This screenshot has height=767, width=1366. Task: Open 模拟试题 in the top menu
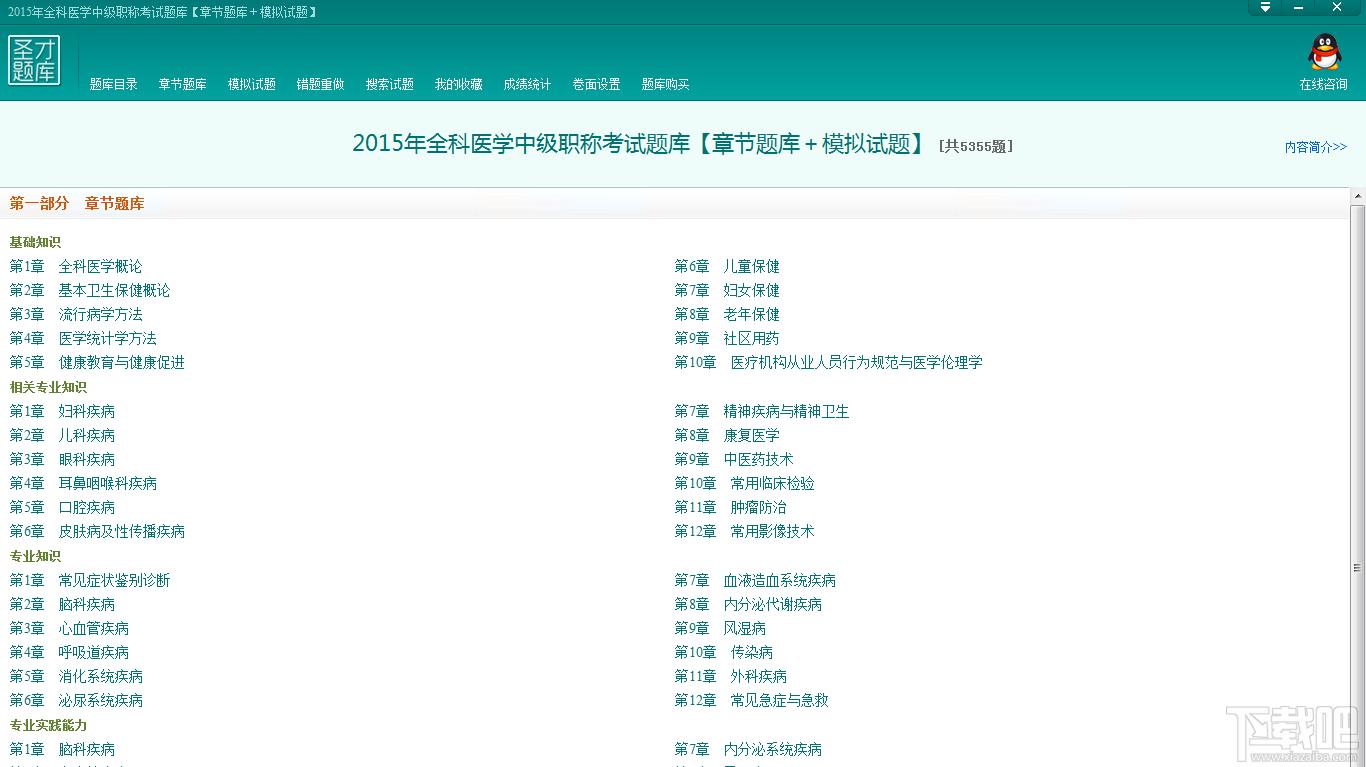[x=251, y=85]
